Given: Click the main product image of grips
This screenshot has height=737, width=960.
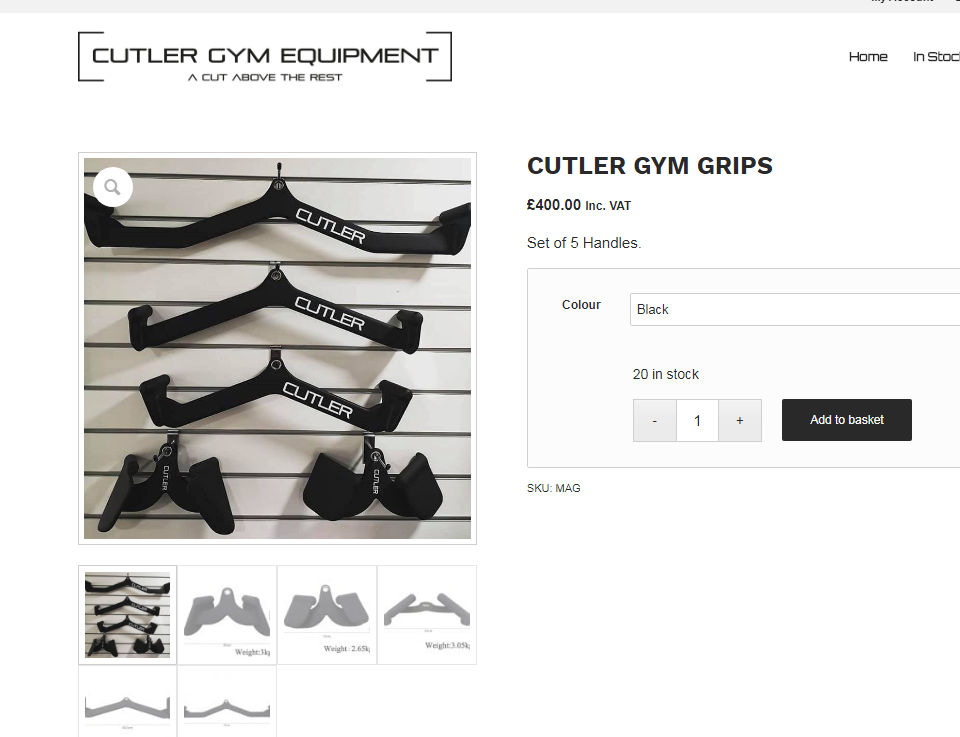Looking at the screenshot, I should pos(277,348).
